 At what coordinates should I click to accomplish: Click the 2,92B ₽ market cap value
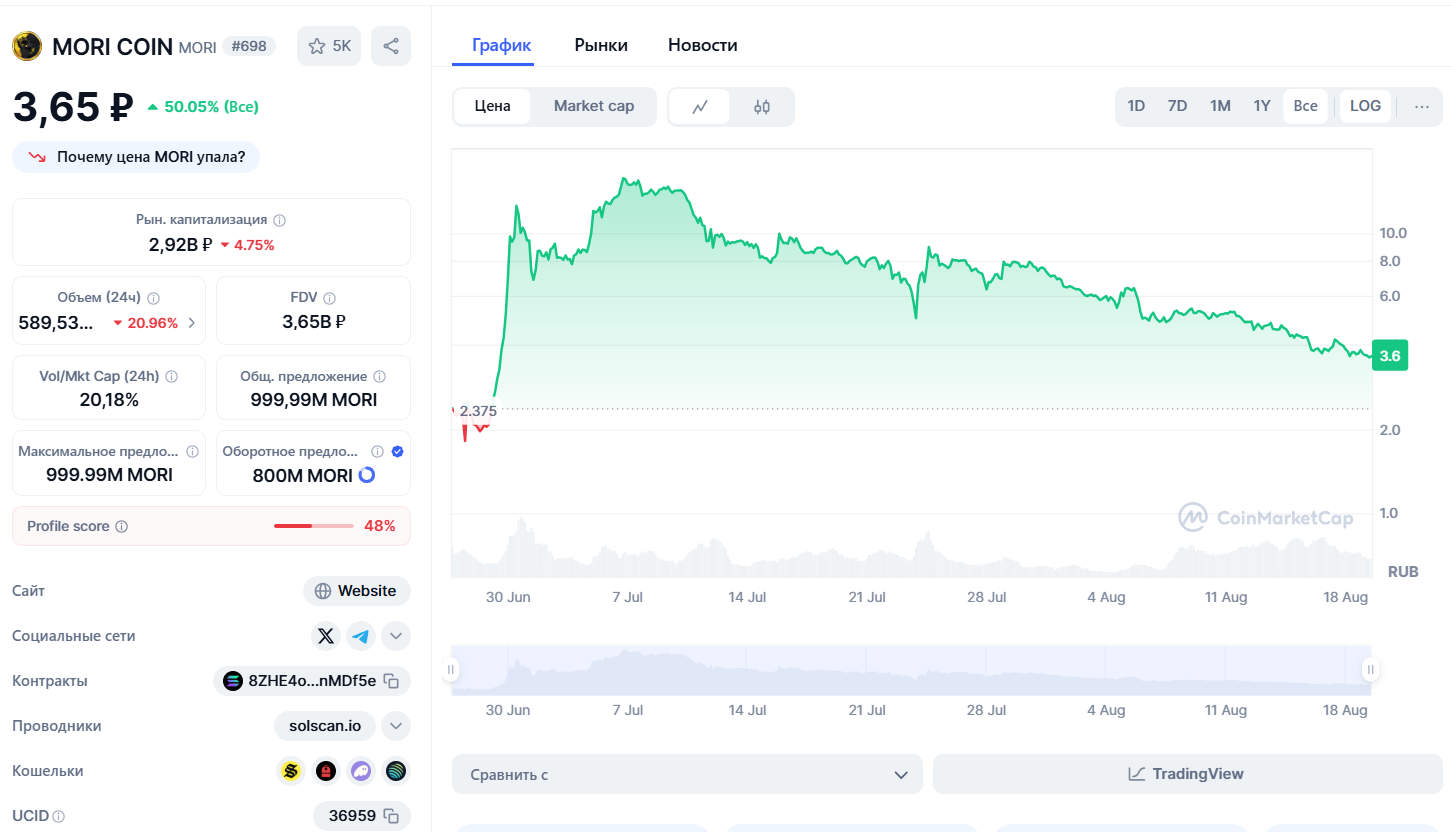pos(180,244)
